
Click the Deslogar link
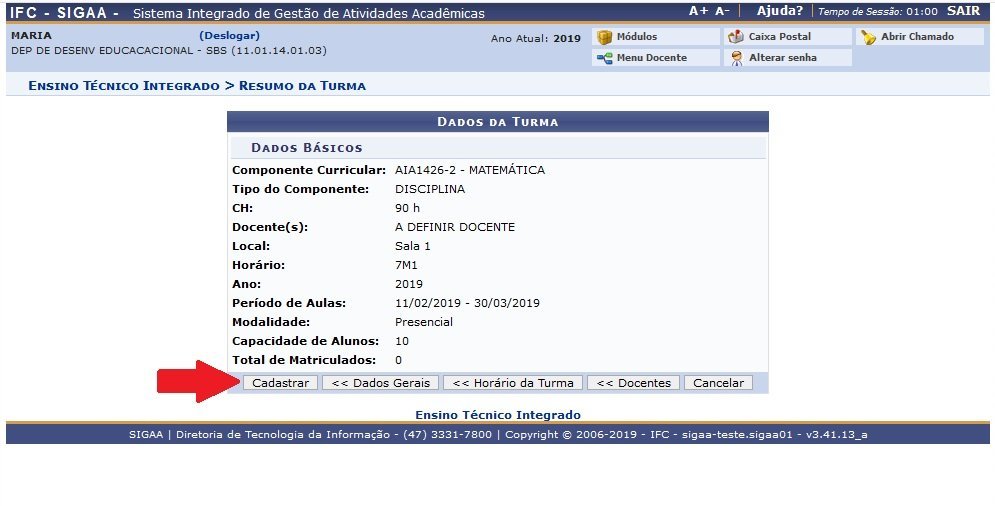tap(230, 36)
